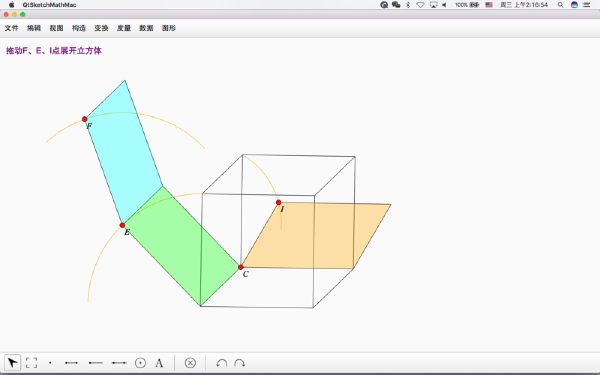Open Spotlight search in the menu bar
Screen dimensions: 600x375
pos(560,5)
